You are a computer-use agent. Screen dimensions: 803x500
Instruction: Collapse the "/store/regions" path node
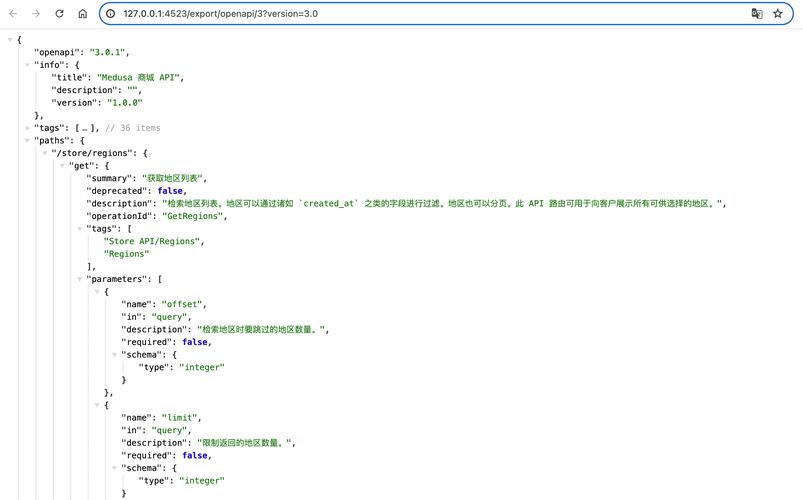(x=45, y=153)
